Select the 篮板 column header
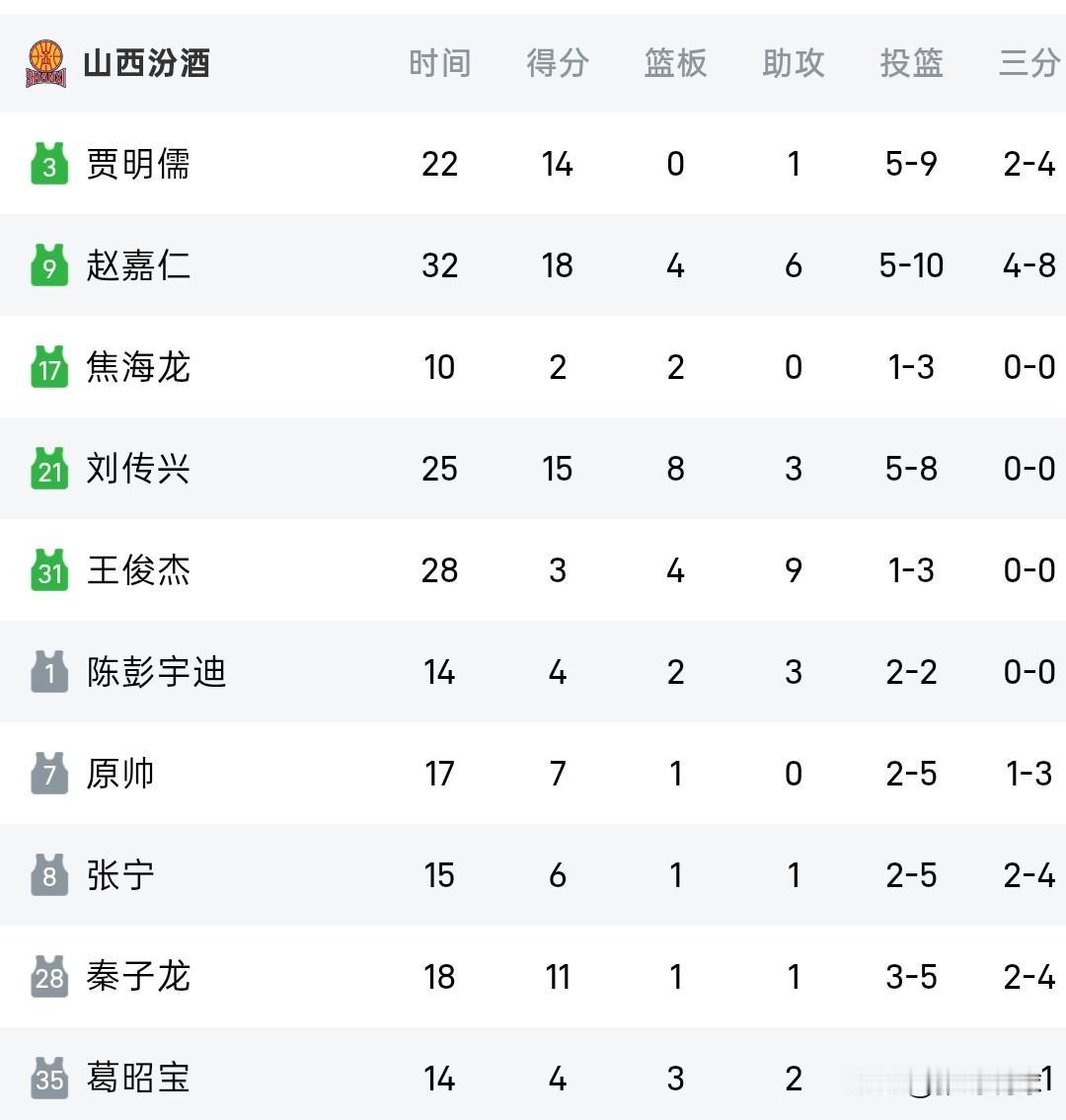The image size is (1066, 1120). coord(675,63)
